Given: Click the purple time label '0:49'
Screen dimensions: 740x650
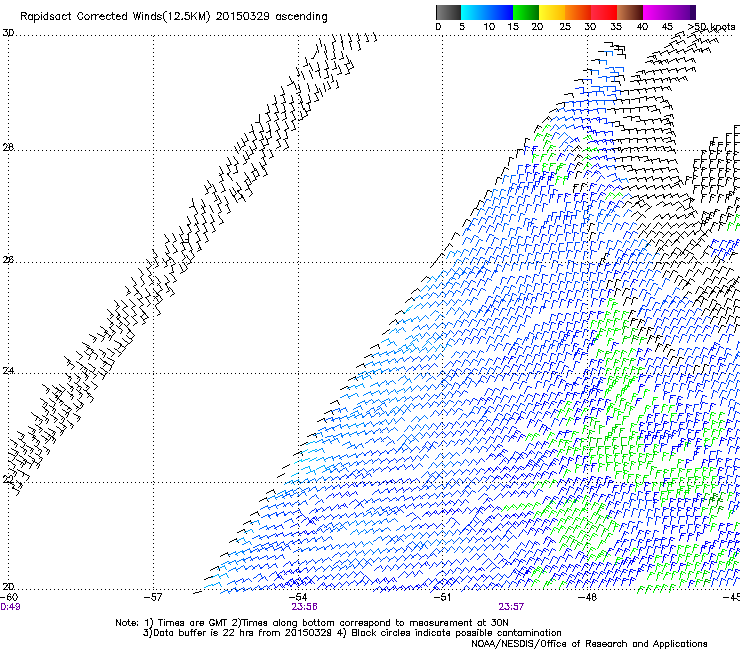Looking at the screenshot, I should click(x=10, y=607).
